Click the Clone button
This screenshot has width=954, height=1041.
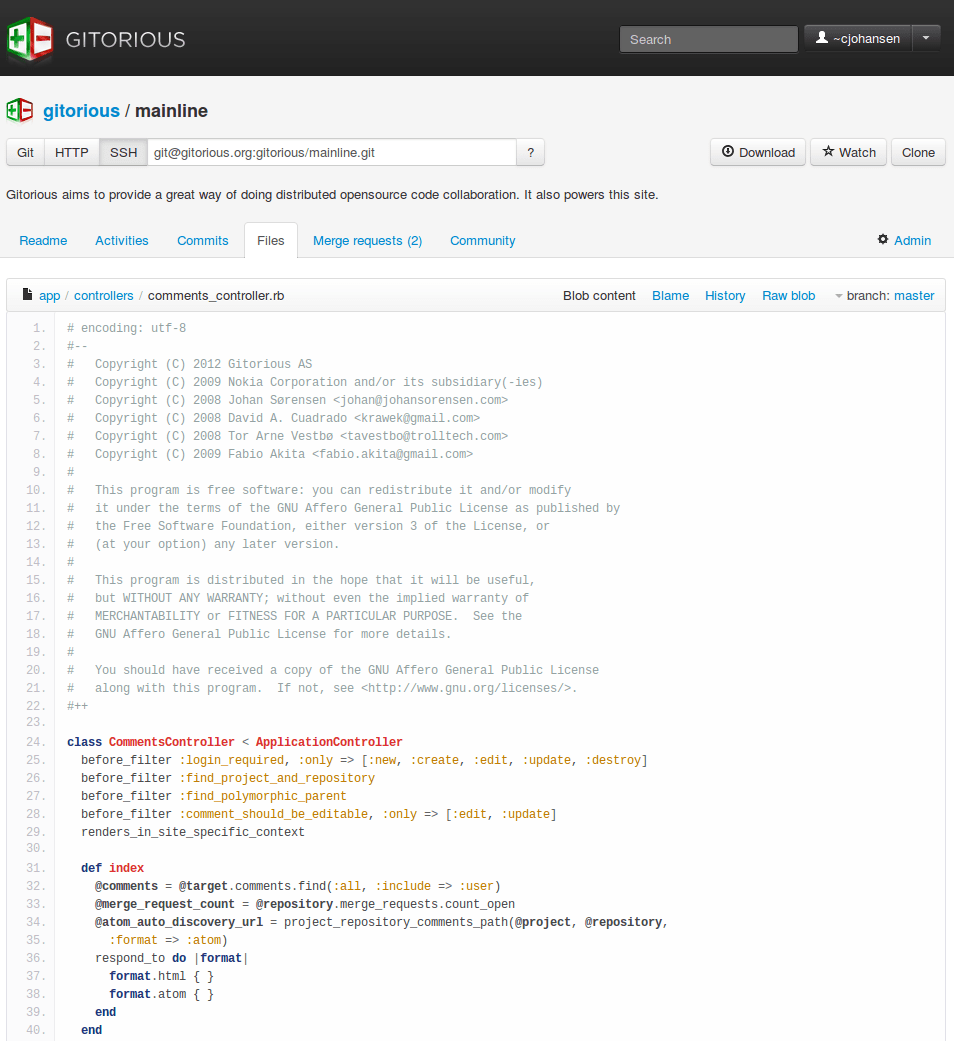click(x=918, y=152)
